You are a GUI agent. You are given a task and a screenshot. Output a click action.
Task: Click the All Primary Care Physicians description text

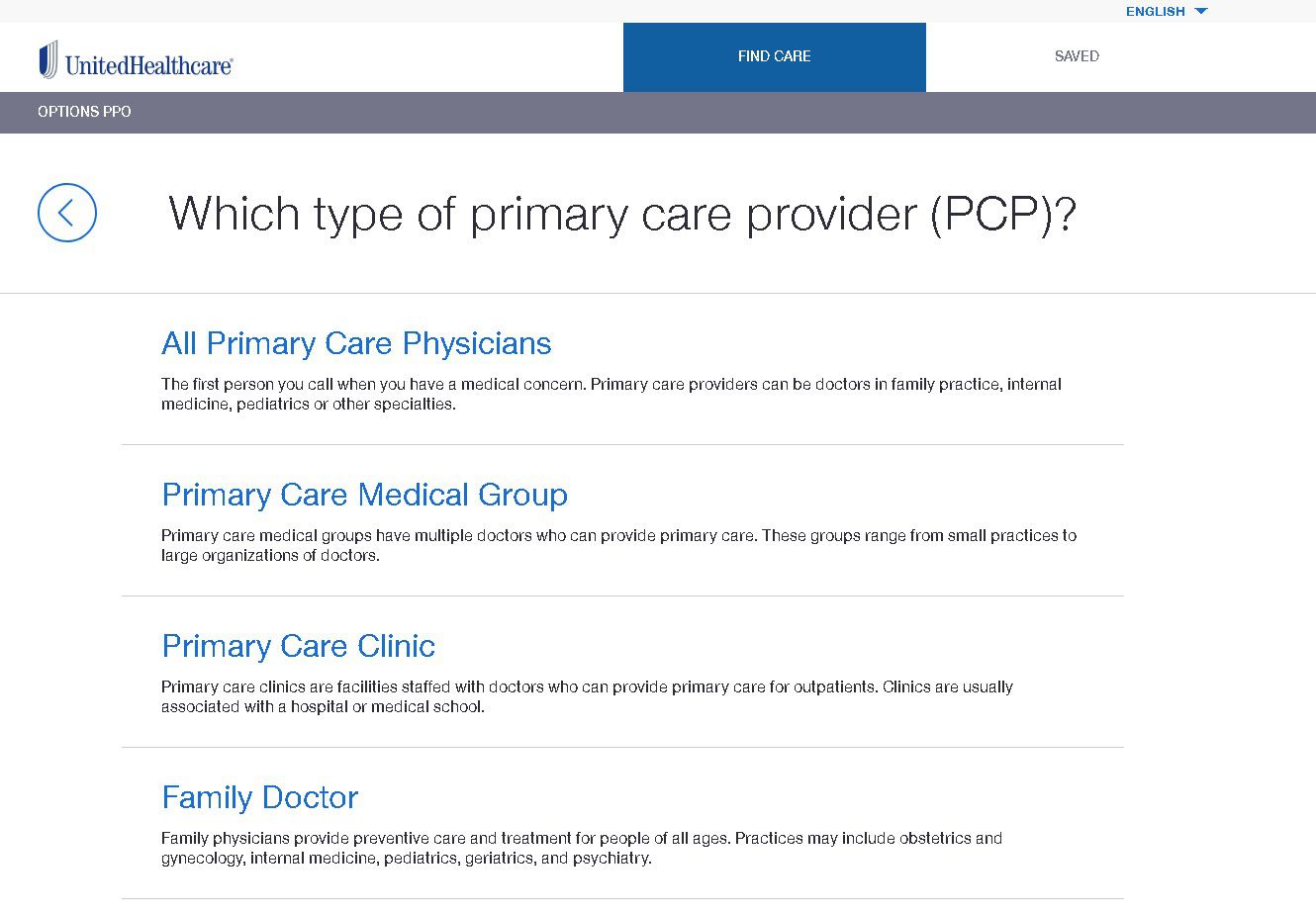click(x=611, y=394)
